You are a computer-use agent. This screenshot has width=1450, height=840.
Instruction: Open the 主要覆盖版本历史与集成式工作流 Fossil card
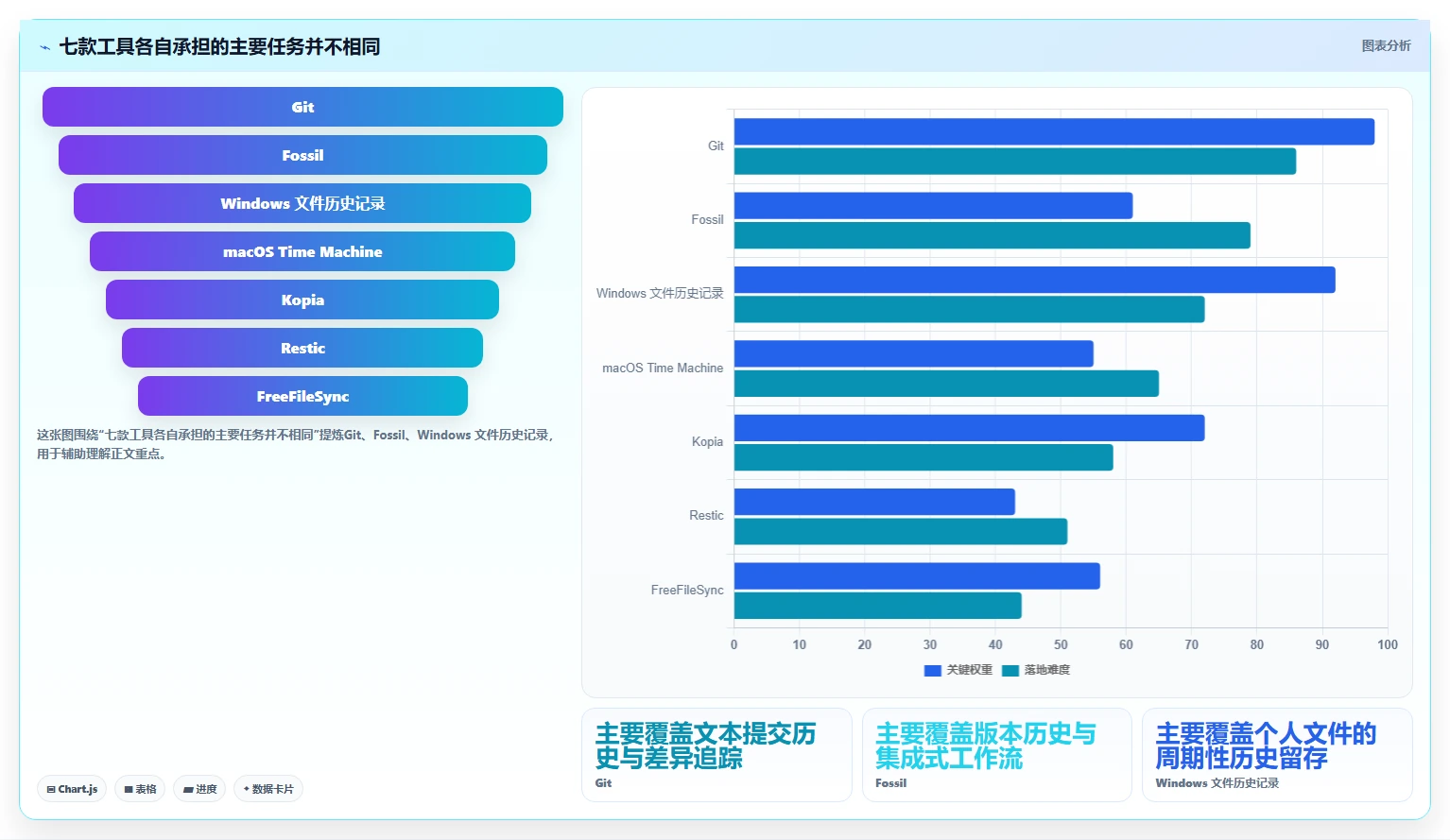(x=997, y=755)
